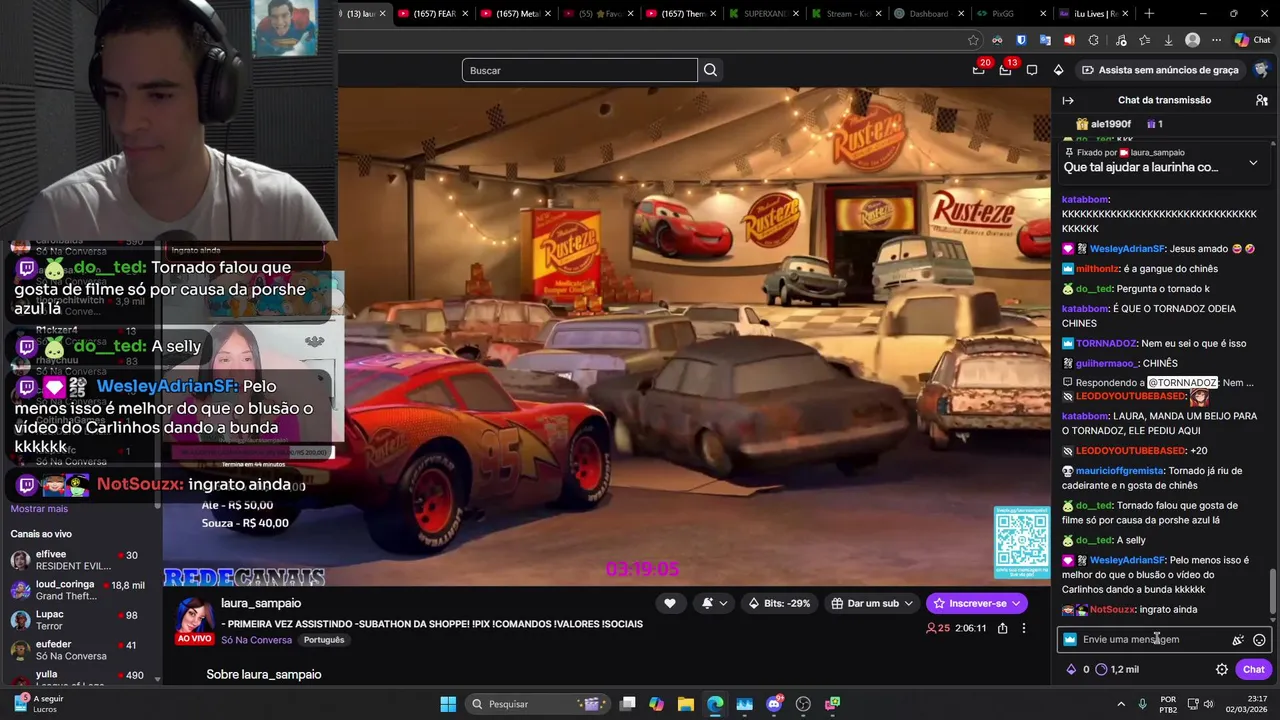Open the Bits -29% dropdown
This screenshot has height=720, width=1280.
pyautogui.click(x=778, y=603)
